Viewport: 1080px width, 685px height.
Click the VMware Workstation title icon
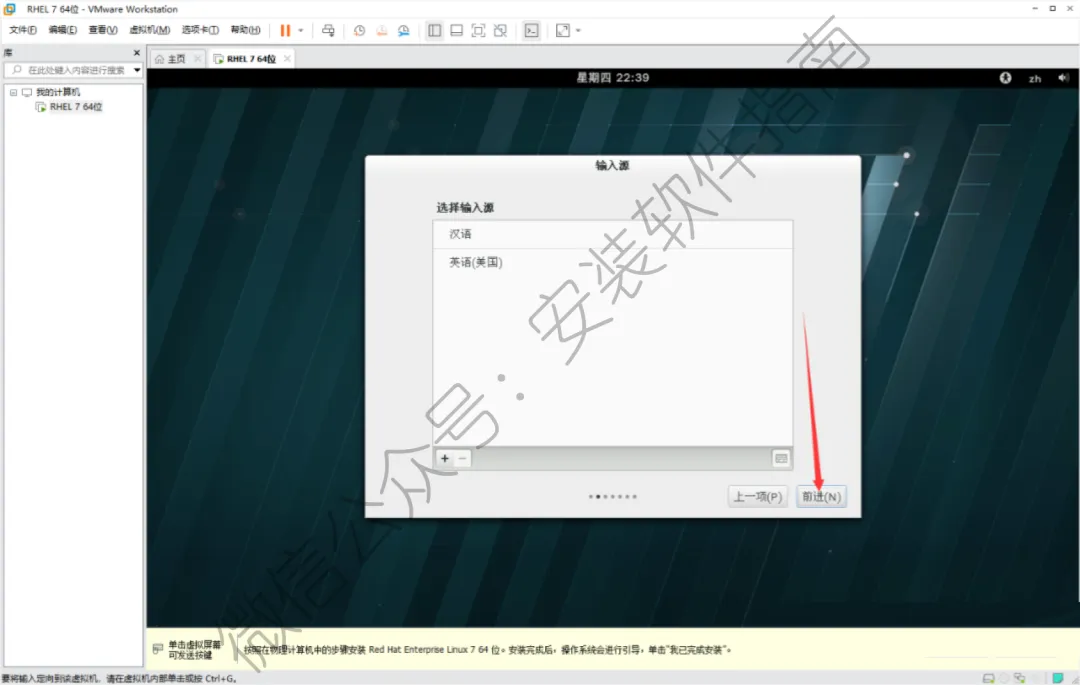(x=10, y=9)
